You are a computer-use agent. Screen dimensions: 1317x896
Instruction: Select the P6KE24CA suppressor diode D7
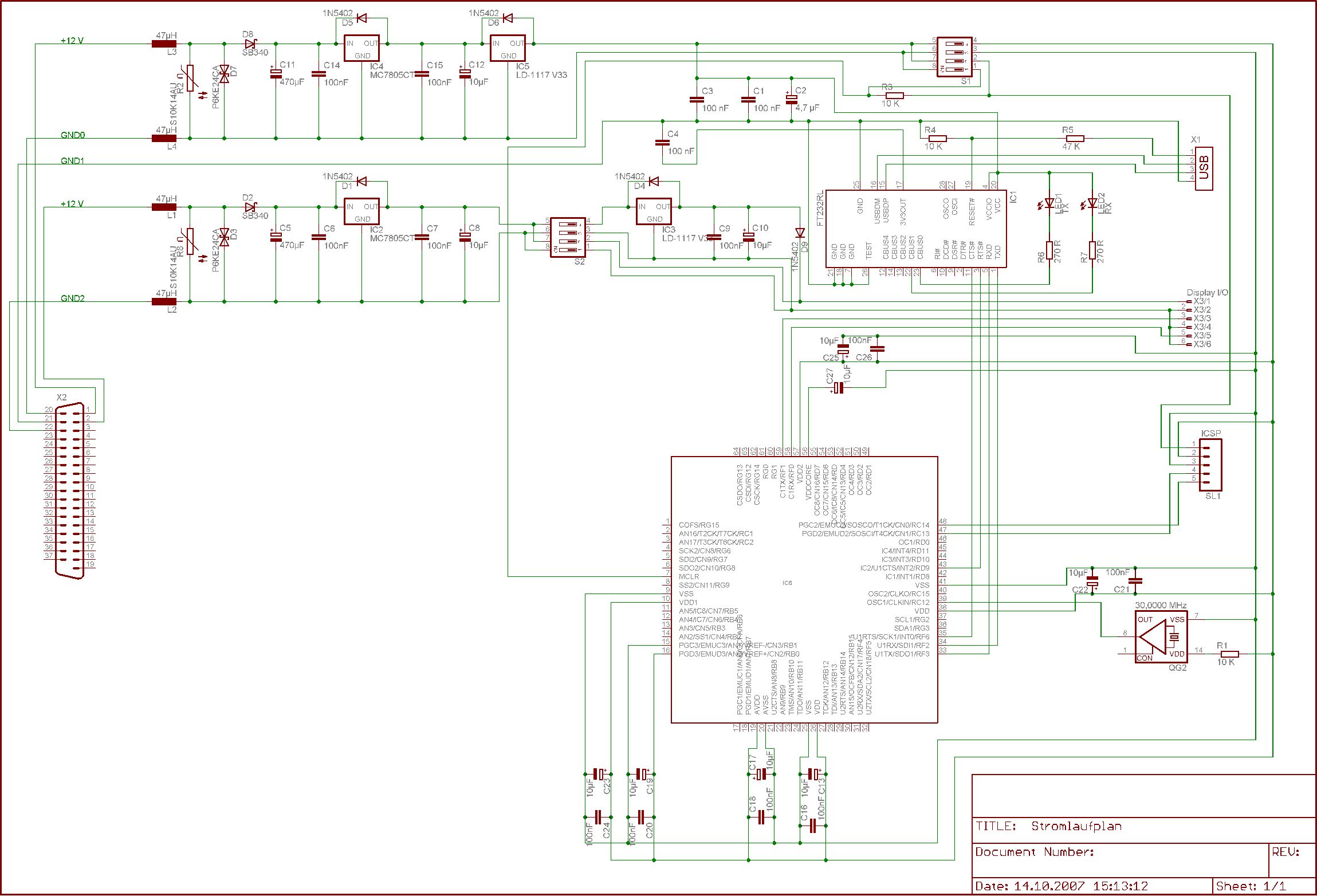[x=225, y=73]
